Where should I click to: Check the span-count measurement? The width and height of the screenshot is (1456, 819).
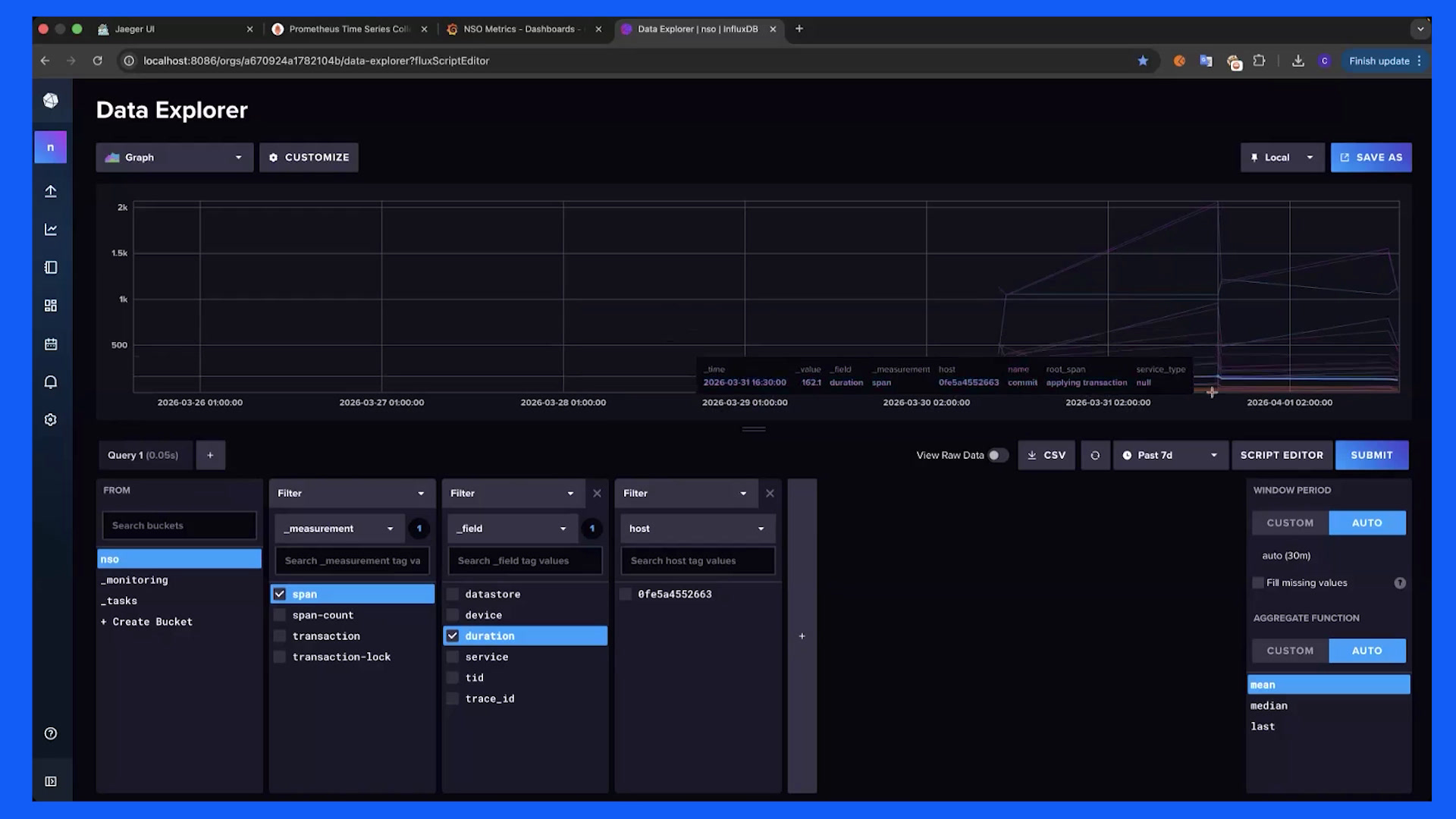click(x=280, y=615)
